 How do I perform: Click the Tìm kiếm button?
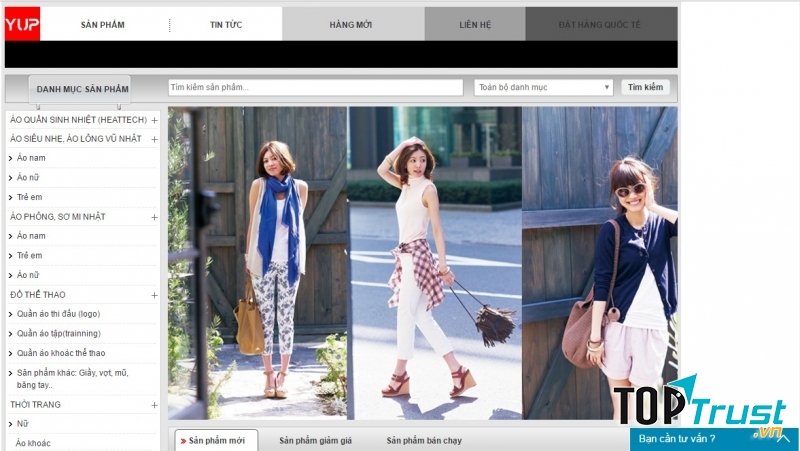[645, 87]
